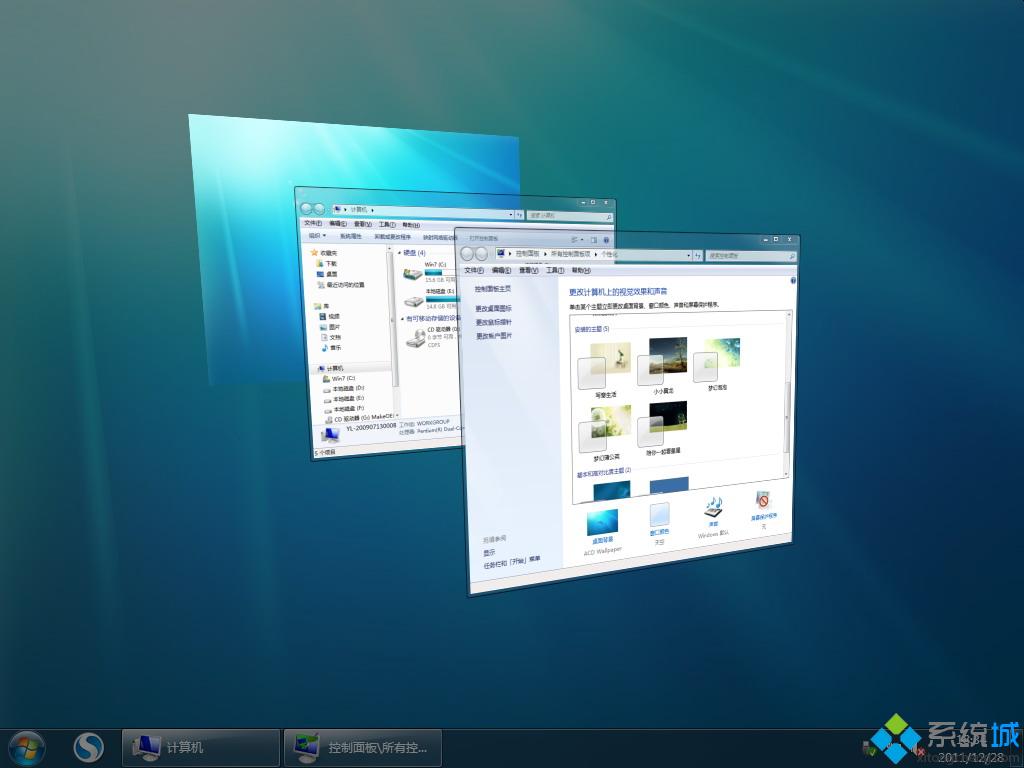Click navigation pane scrollbar in Computer window
The height and width of the screenshot is (768, 1024).
coord(393,320)
